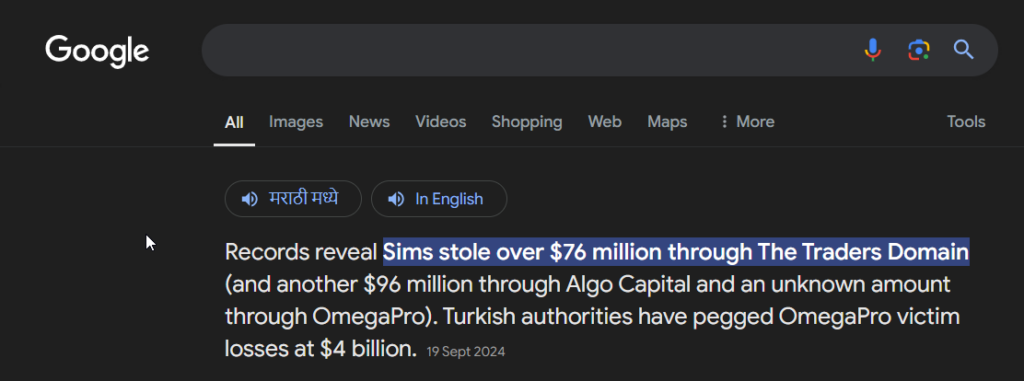This screenshot has width=1024, height=381.
Task: Open the Tools filter options
Action: tap(966, 122)
